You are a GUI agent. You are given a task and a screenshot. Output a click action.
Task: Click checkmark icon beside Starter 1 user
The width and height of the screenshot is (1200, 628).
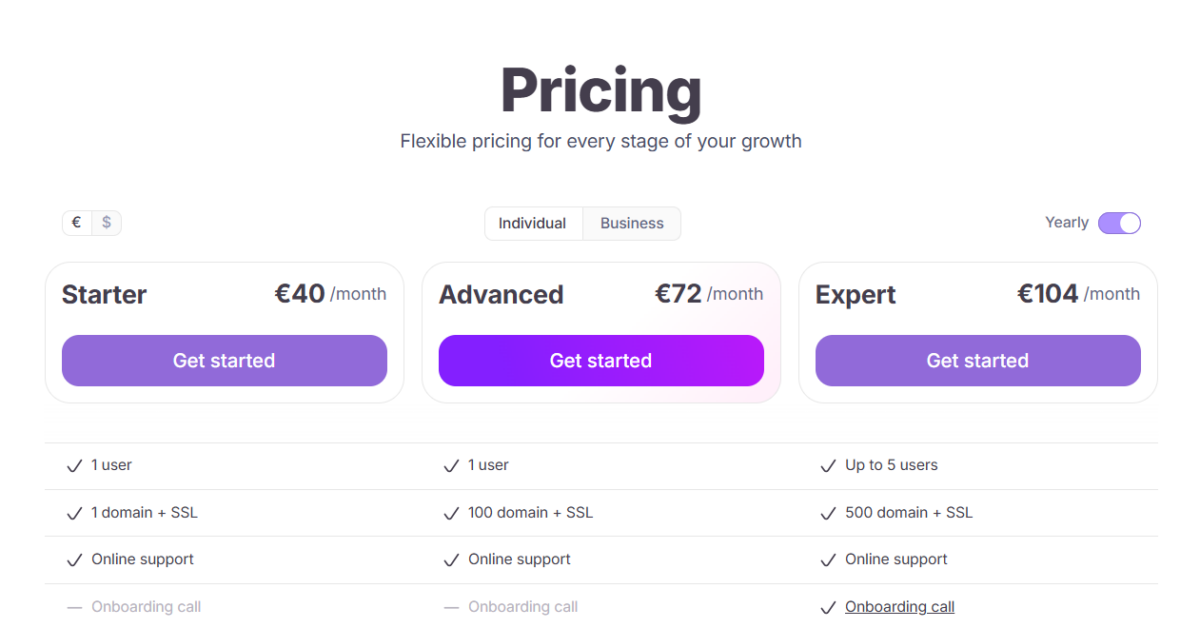[74, 466]
